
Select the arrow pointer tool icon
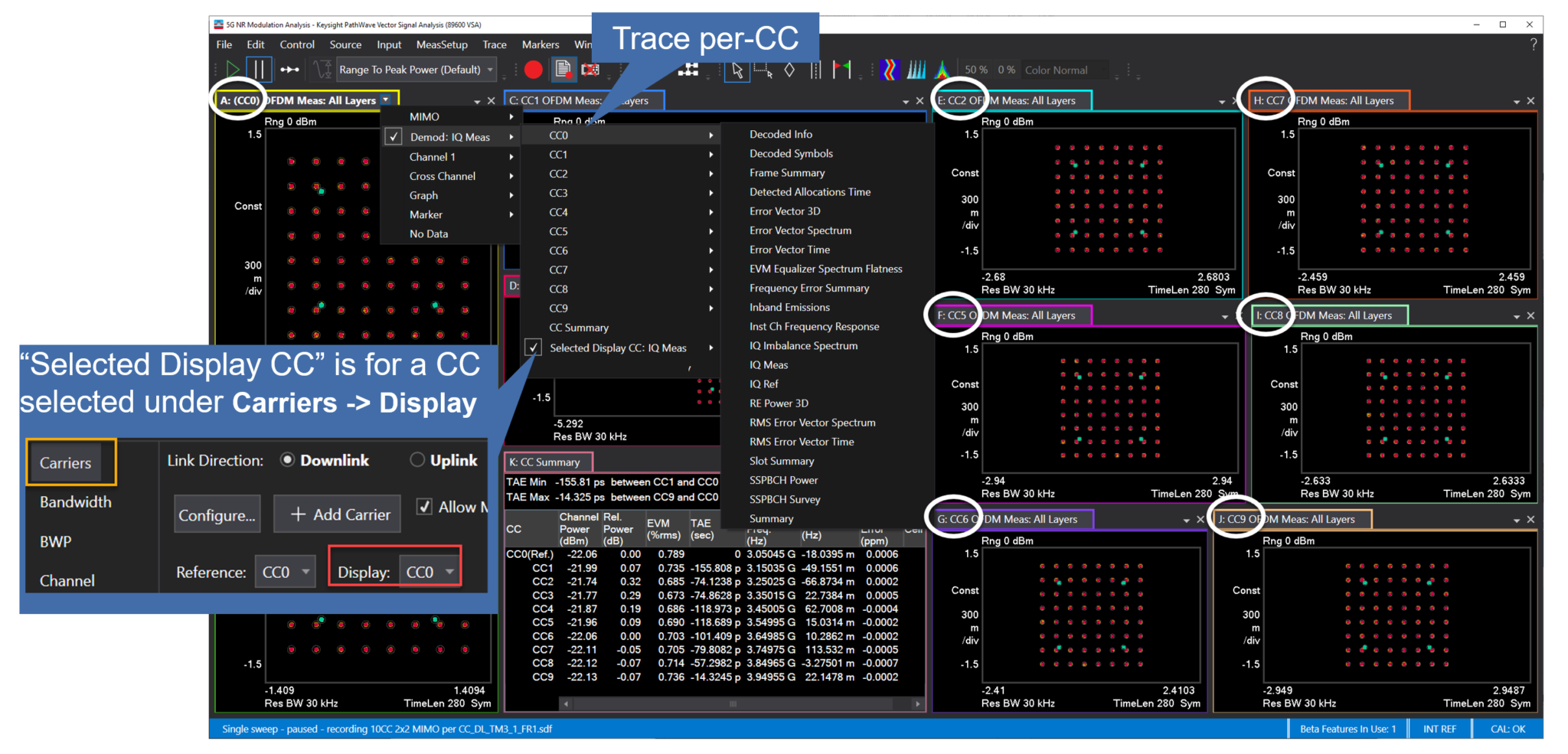(x=737, y=69)
